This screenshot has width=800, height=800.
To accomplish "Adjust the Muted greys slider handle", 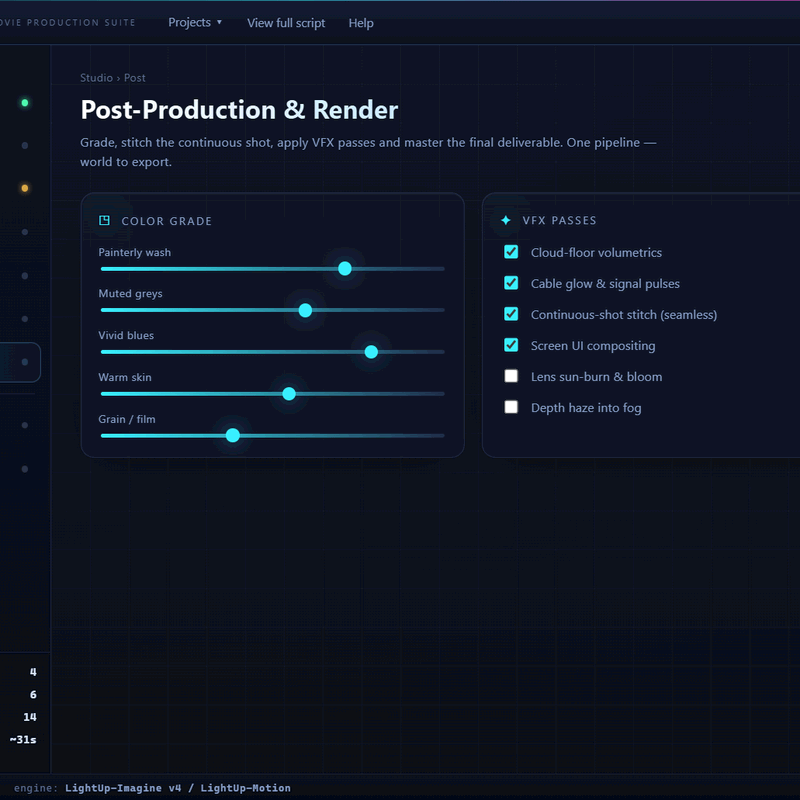I will pos(305,310).
